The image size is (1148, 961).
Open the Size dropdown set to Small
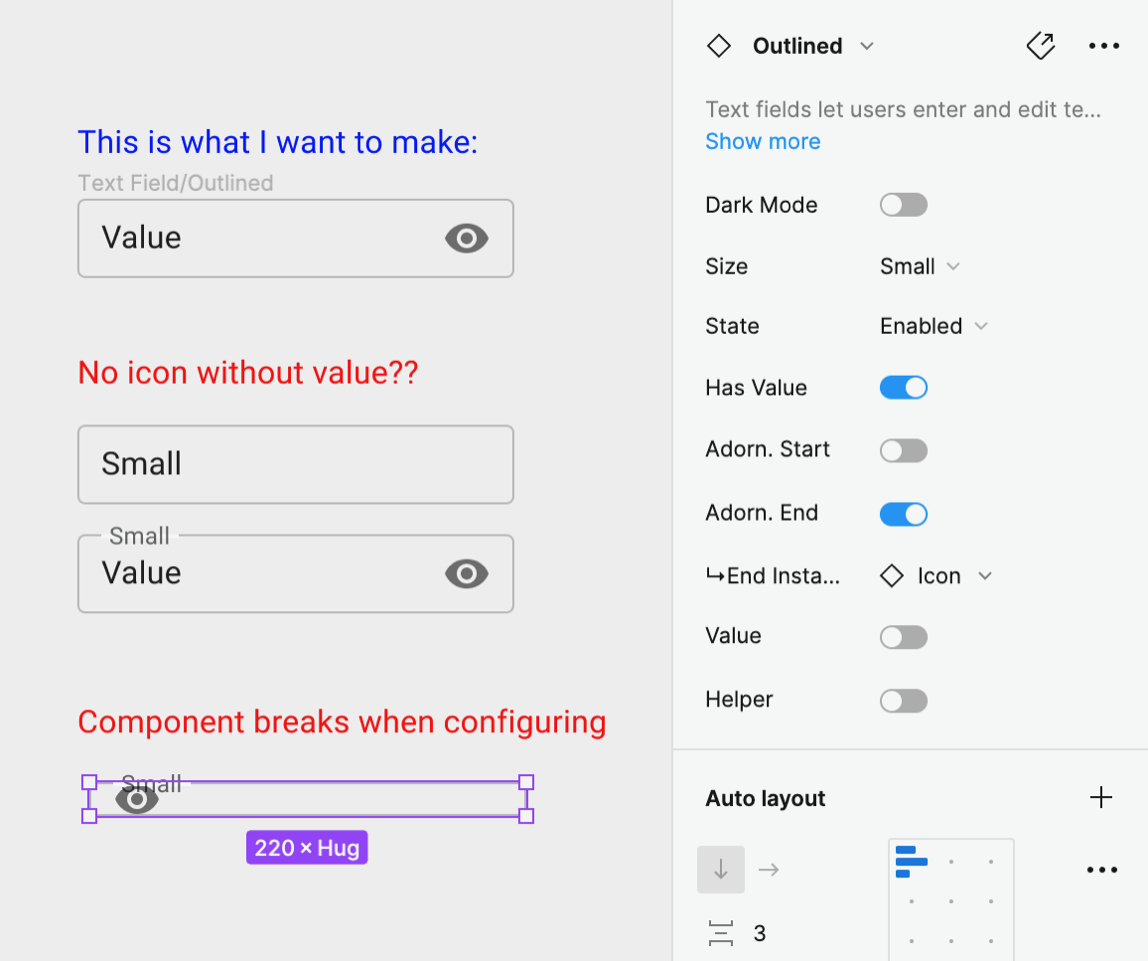point(918,266)
